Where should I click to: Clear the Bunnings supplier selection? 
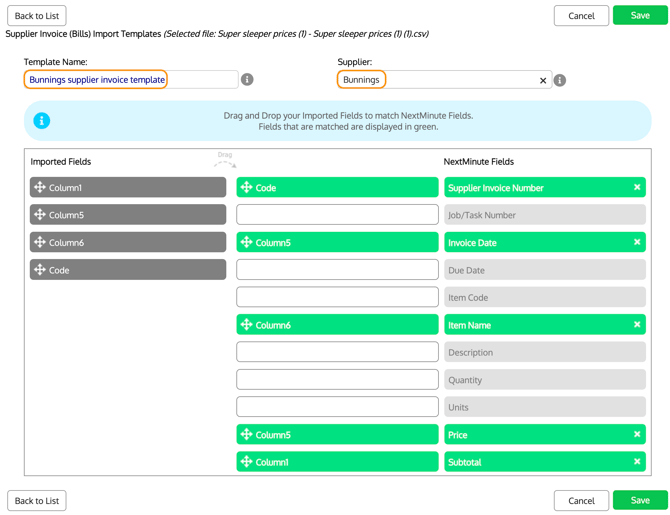tap(543, 80)
